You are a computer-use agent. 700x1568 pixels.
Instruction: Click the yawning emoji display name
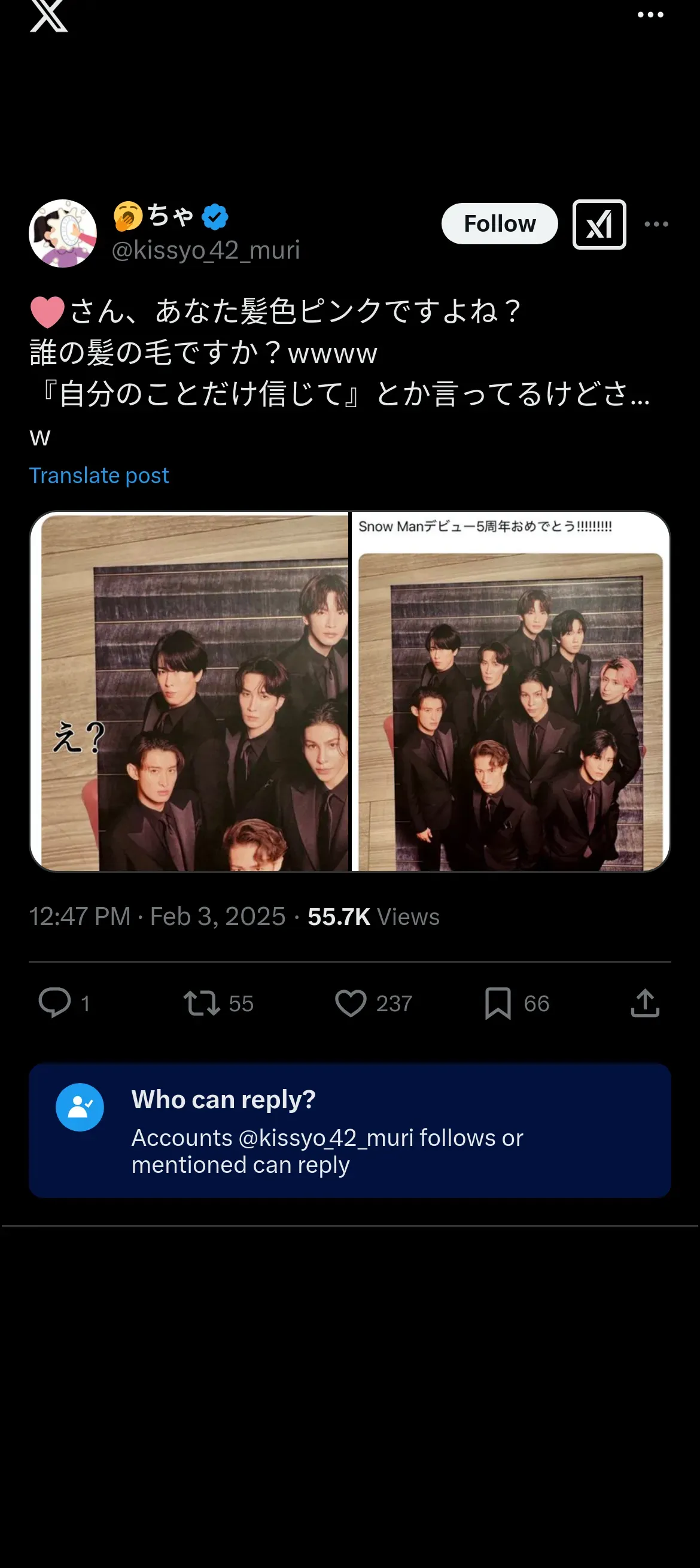pyautogui.click(x=154, y=216)
